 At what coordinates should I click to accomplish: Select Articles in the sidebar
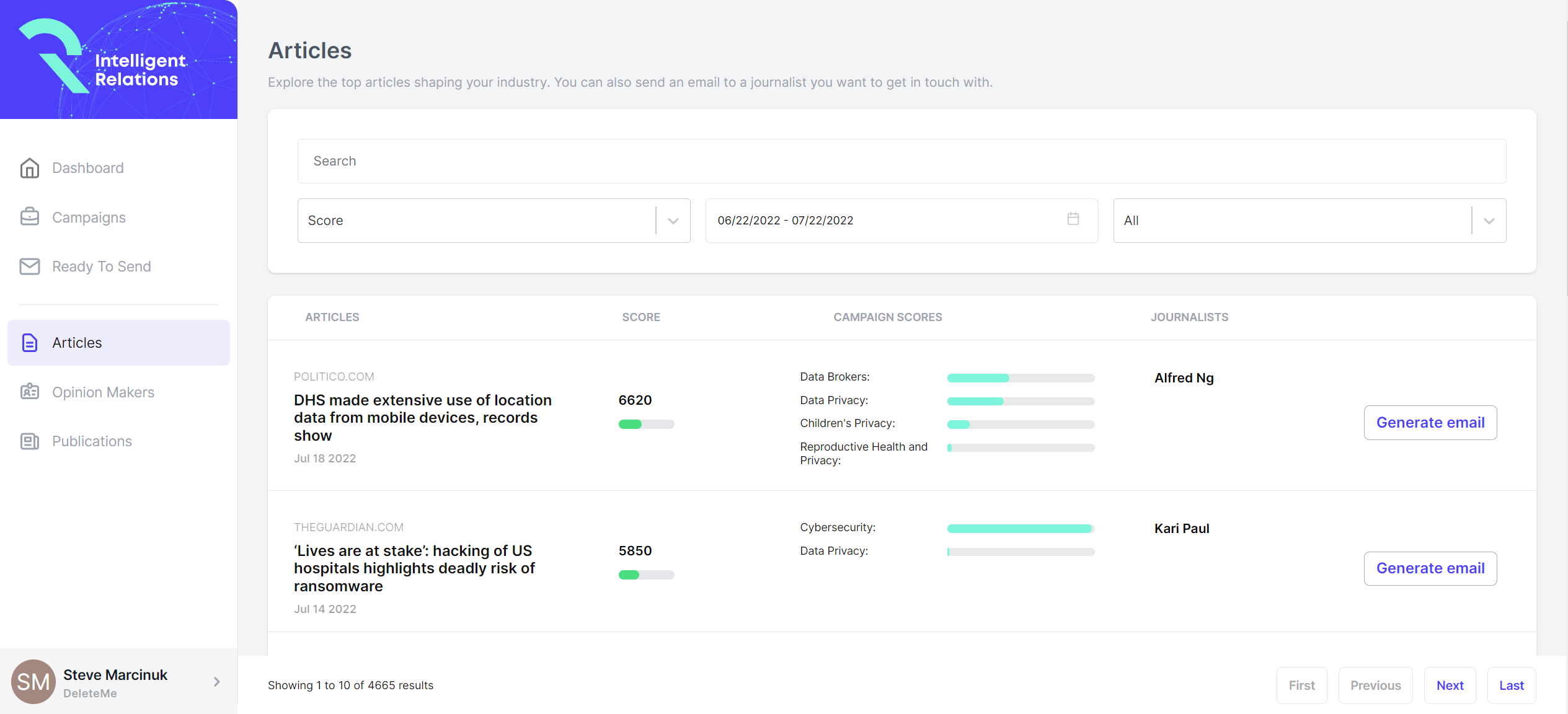(118, 343)
